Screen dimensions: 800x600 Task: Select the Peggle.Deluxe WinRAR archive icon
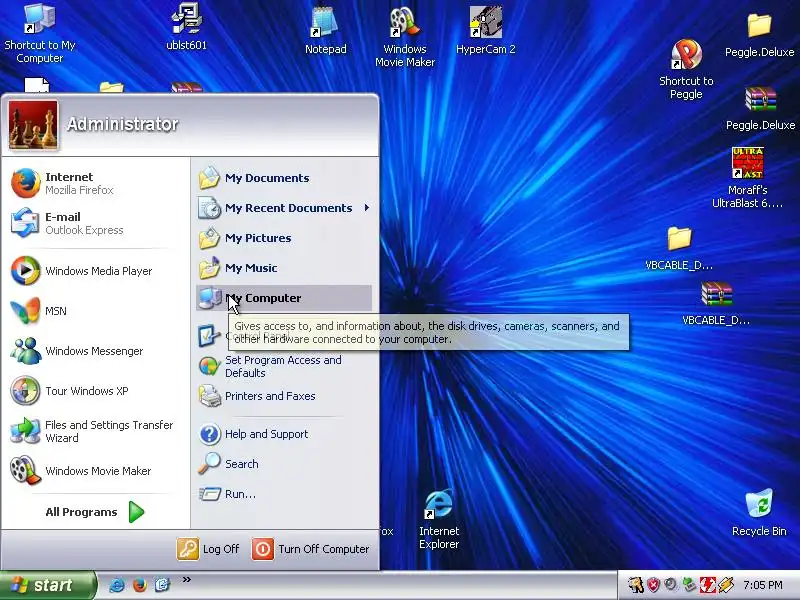tap(760, 108)
